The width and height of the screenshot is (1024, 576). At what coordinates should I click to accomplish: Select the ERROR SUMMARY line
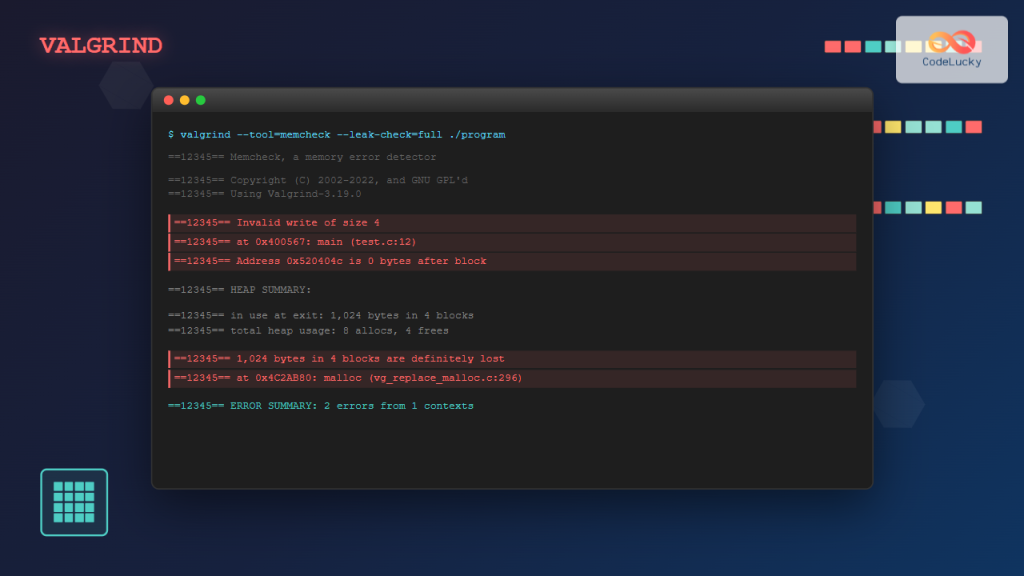click(x=320, y=406)
